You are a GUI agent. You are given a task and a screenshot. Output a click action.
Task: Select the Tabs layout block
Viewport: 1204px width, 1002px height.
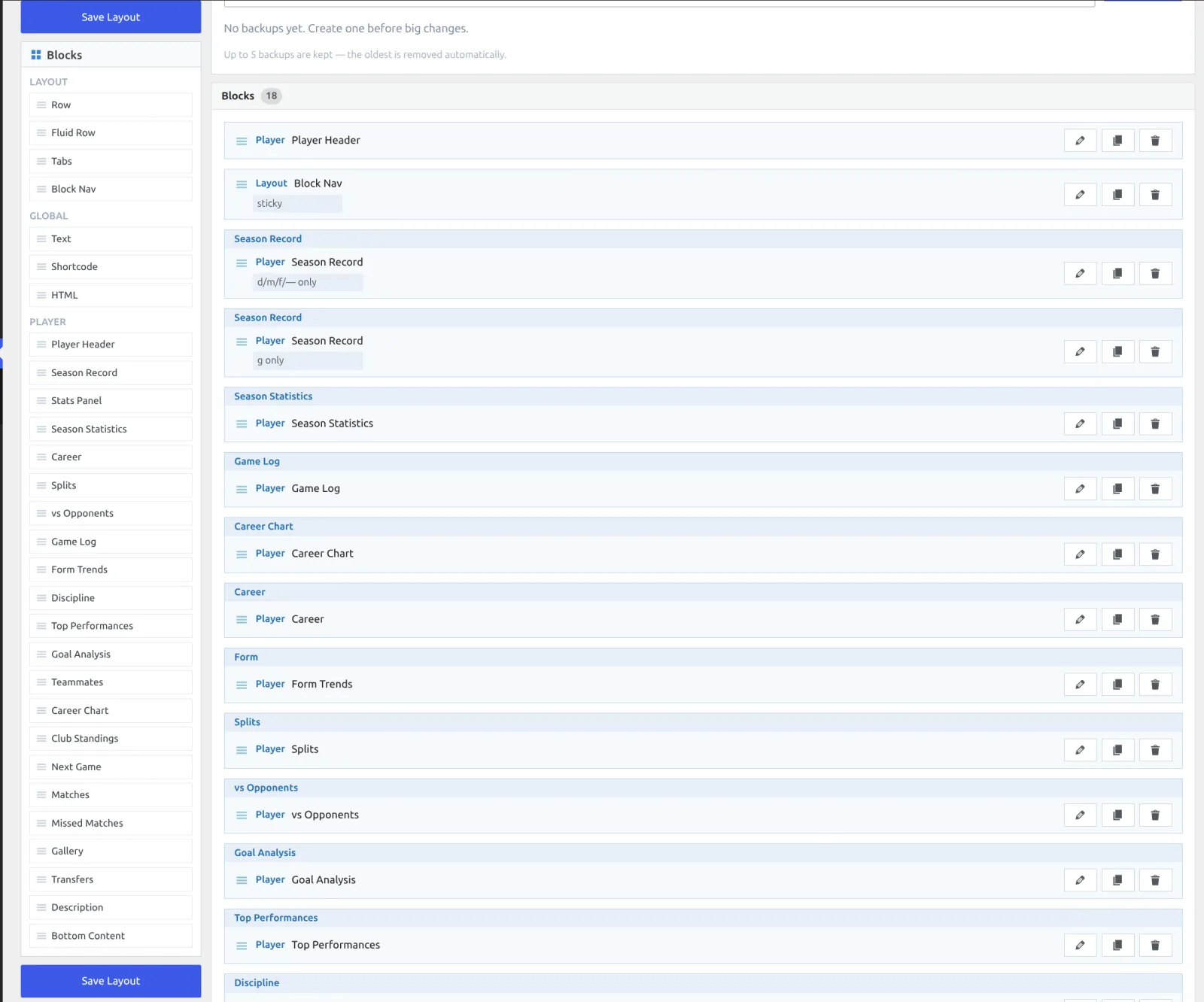coord(111,161)
